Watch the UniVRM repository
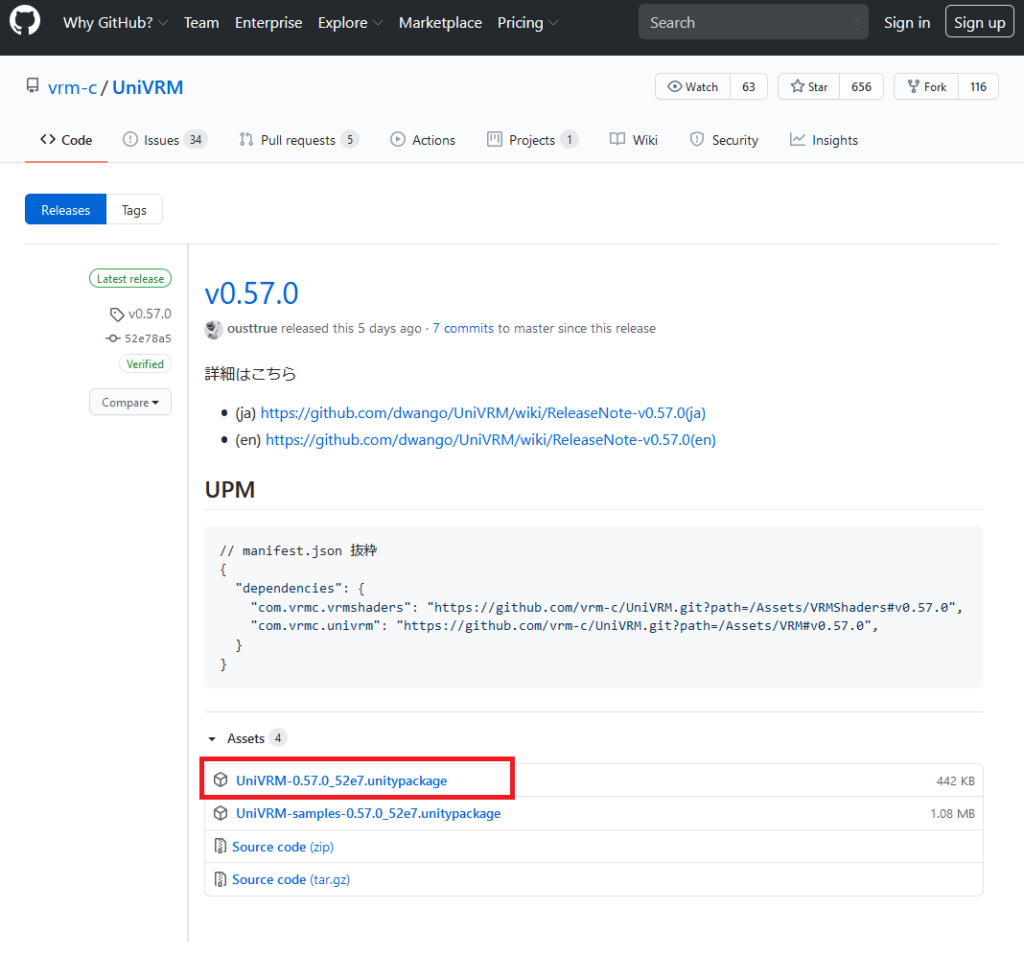 point(692,87)
